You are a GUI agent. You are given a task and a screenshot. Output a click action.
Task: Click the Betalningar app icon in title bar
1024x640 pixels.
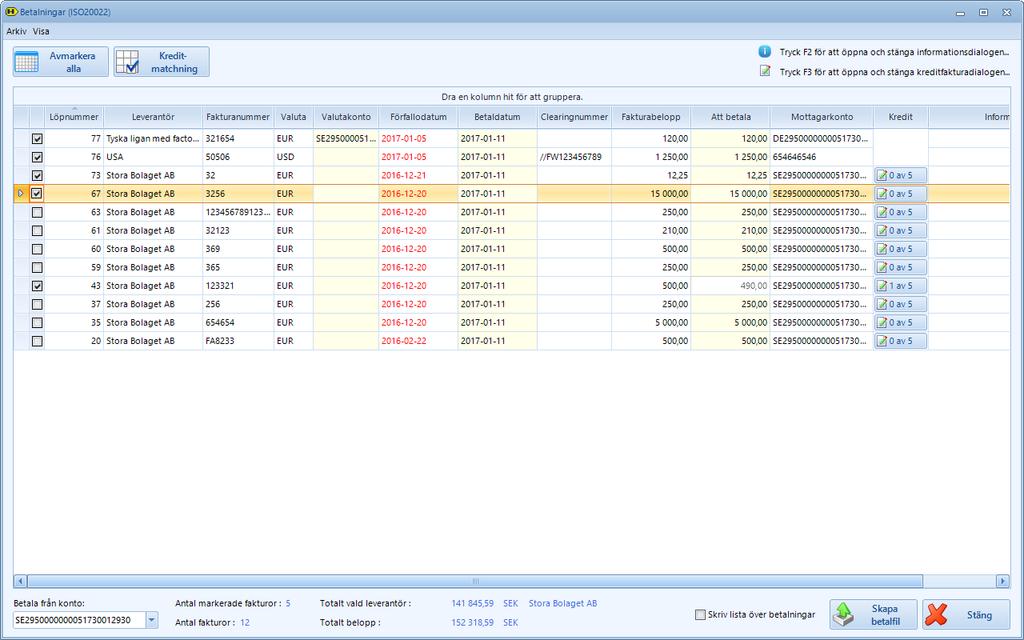click(x=11, y=12)
